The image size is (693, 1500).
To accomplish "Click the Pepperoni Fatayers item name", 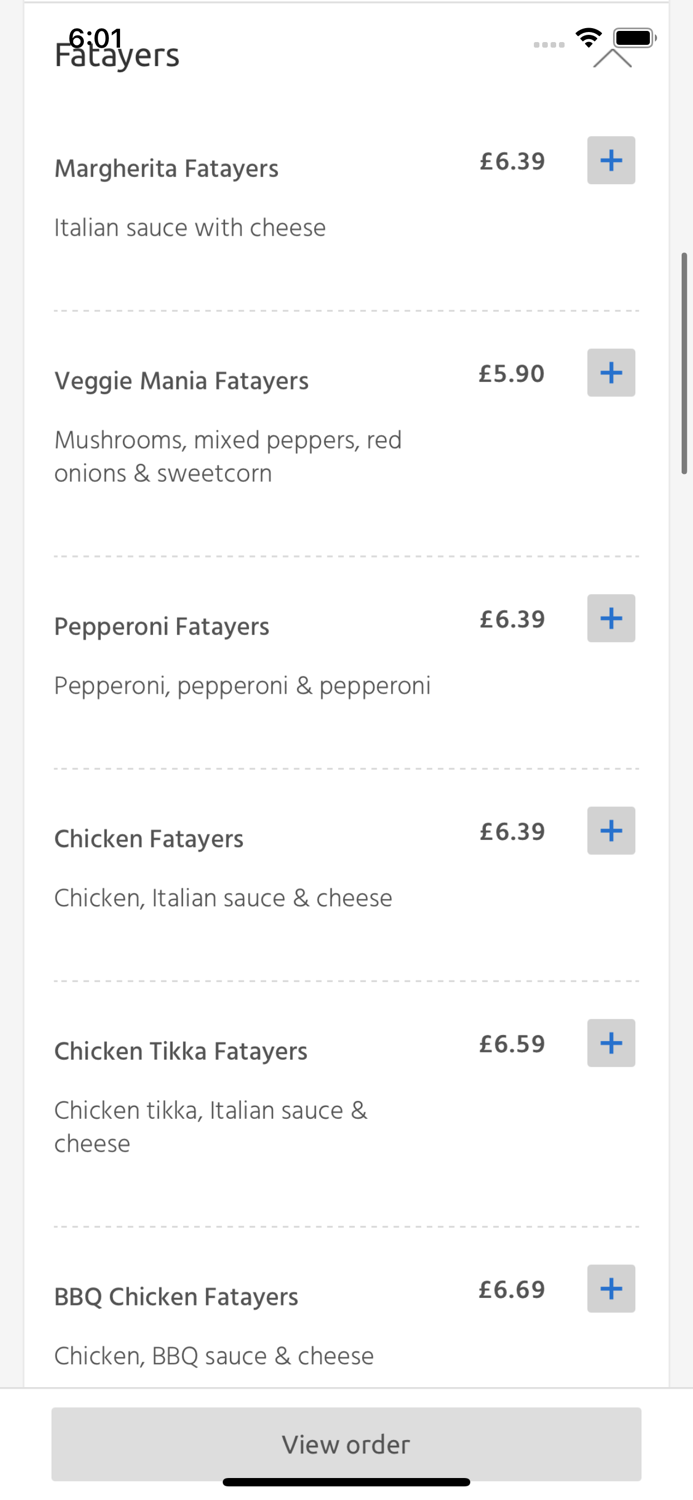I will click(161, 626).
